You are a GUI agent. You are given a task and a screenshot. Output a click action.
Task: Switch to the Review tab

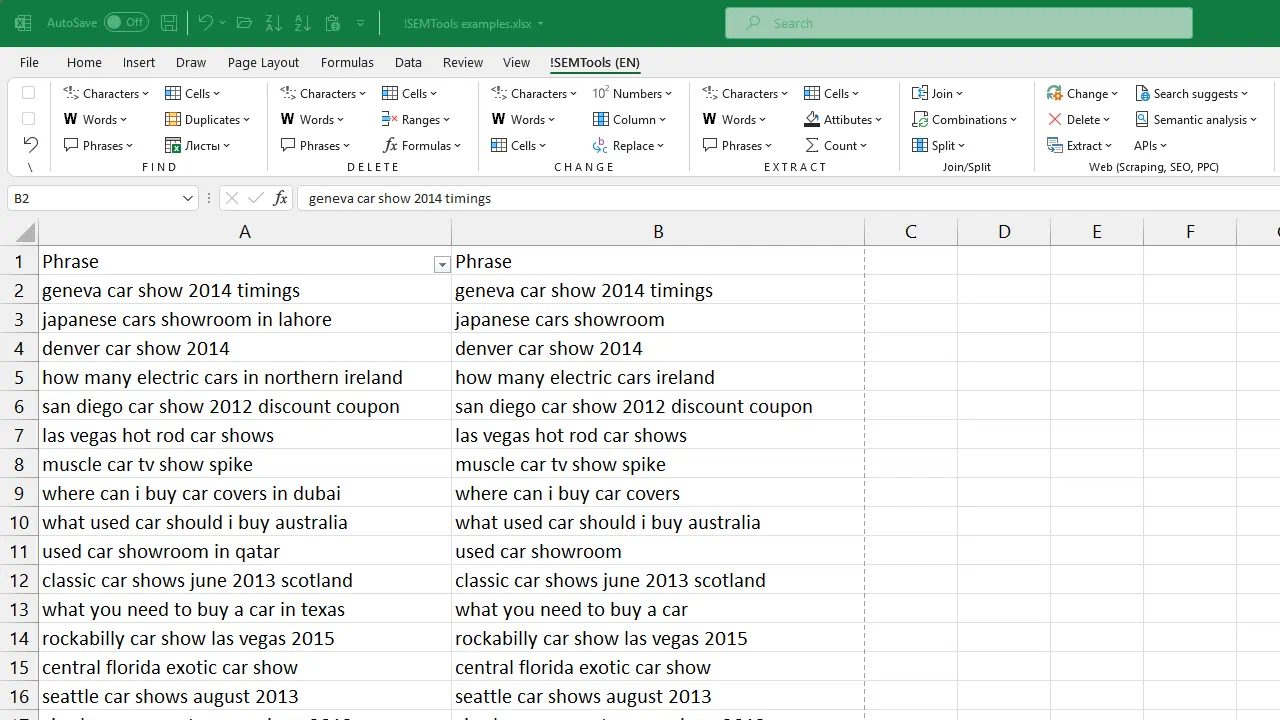click(463, 62)
